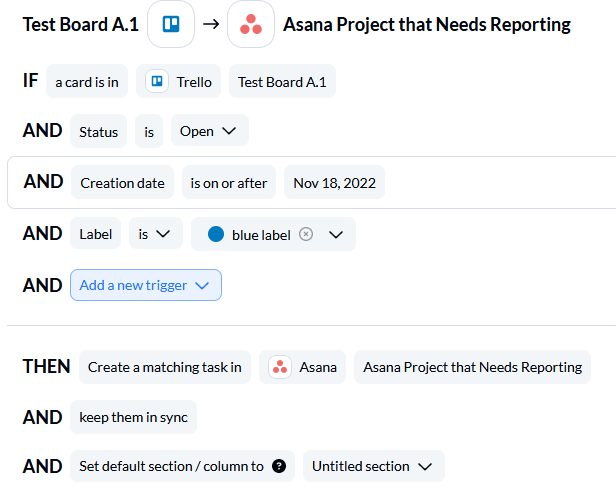Click the arrow between Trello and Asana
The image size is (616, 501).
point(211,24)
